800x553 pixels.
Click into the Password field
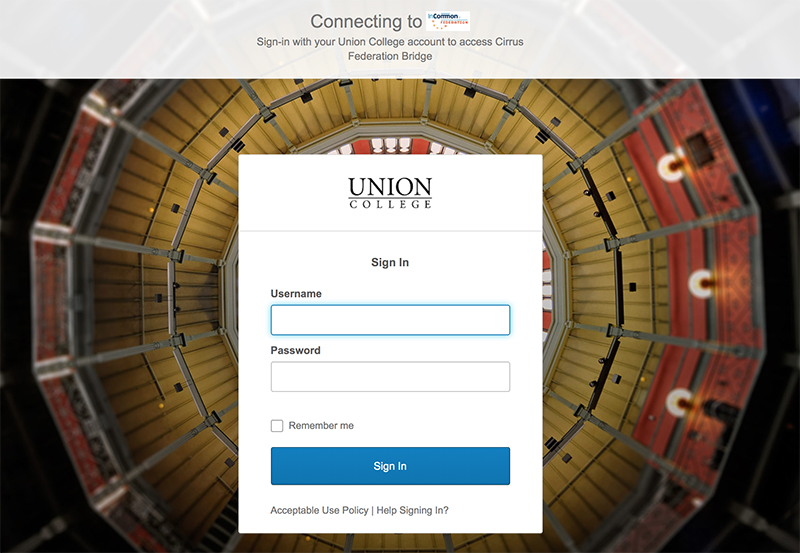click(x=390, y=377)
